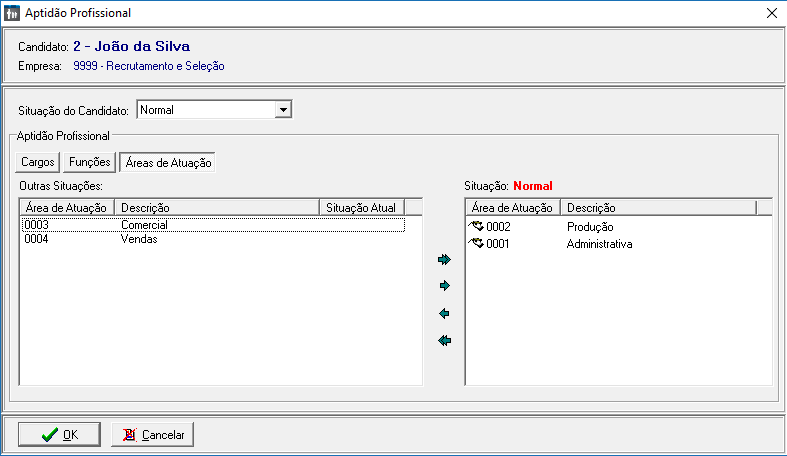787x456 pixels.
Task: Click the left list Descrição column header
Action: click(x=216, y=207)
